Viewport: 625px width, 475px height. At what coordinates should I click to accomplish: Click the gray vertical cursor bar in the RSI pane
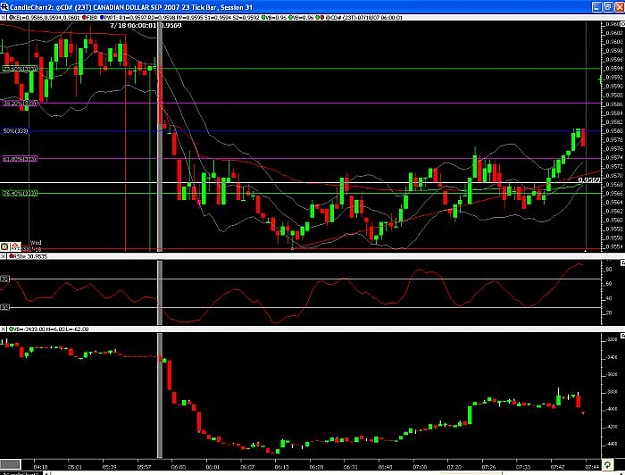click(x=160, y=293)
